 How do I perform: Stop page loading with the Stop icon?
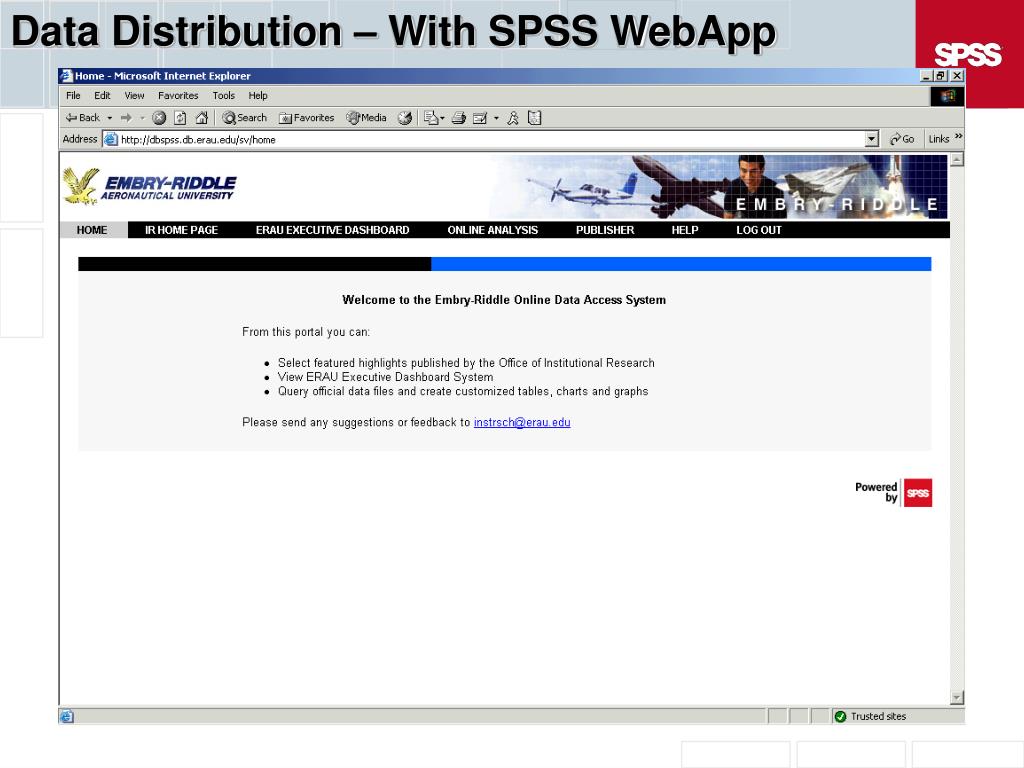(159, 118)
